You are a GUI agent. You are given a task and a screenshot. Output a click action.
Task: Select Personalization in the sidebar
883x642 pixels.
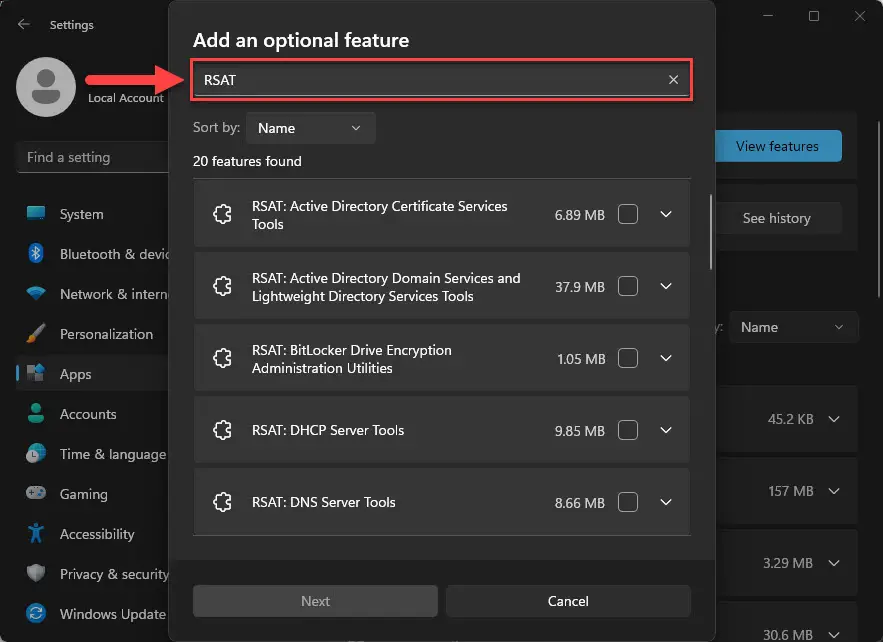click(93, 334)
